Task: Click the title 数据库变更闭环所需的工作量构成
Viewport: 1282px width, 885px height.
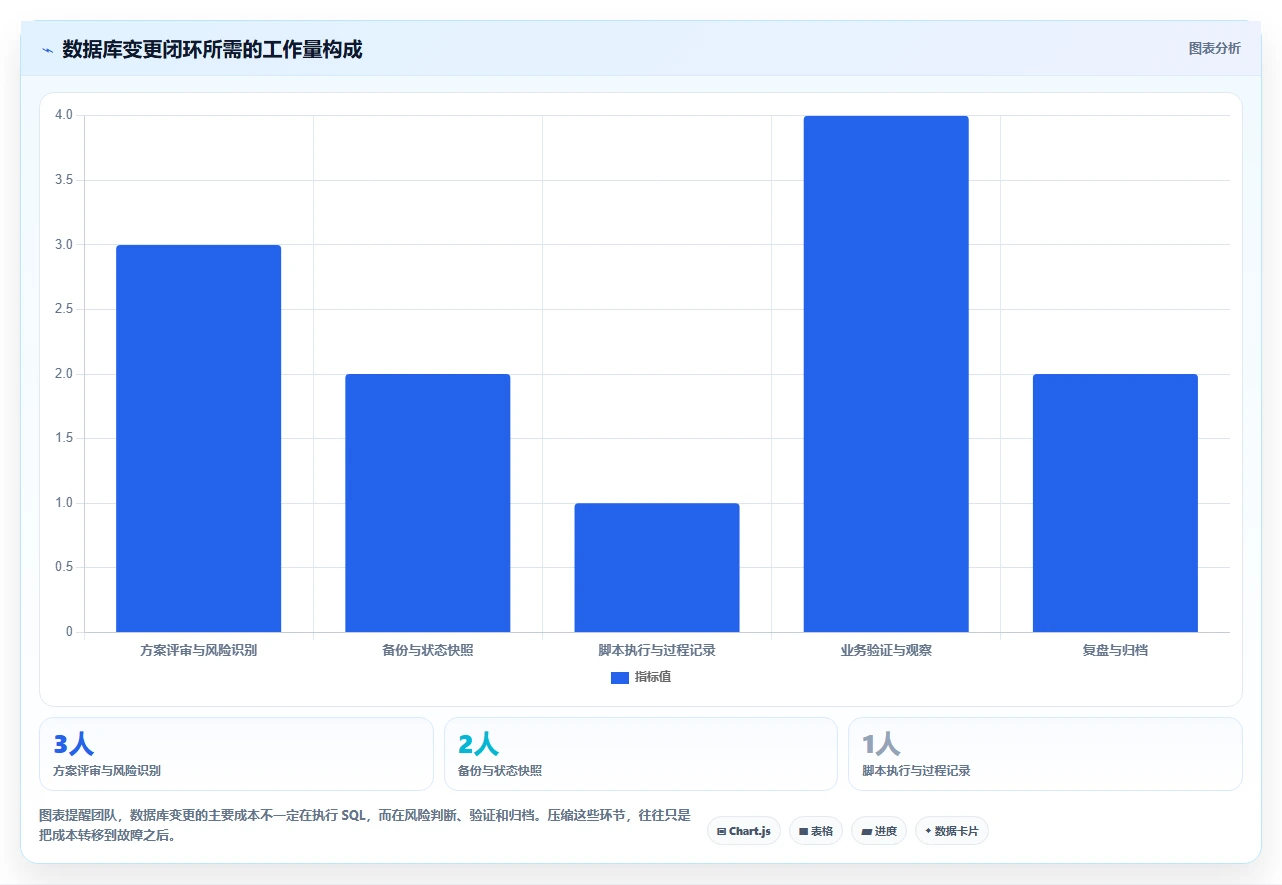Action: pos(212,49)
